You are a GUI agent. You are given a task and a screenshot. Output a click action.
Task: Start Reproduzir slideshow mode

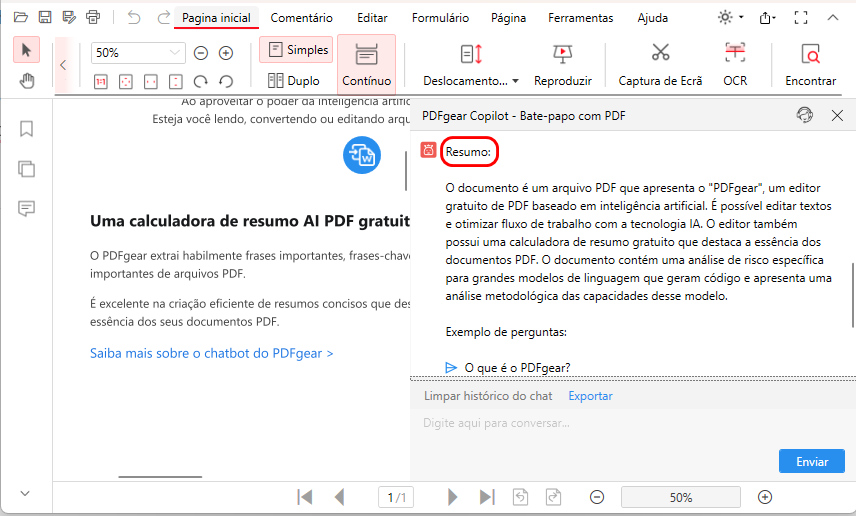(562, 64)
